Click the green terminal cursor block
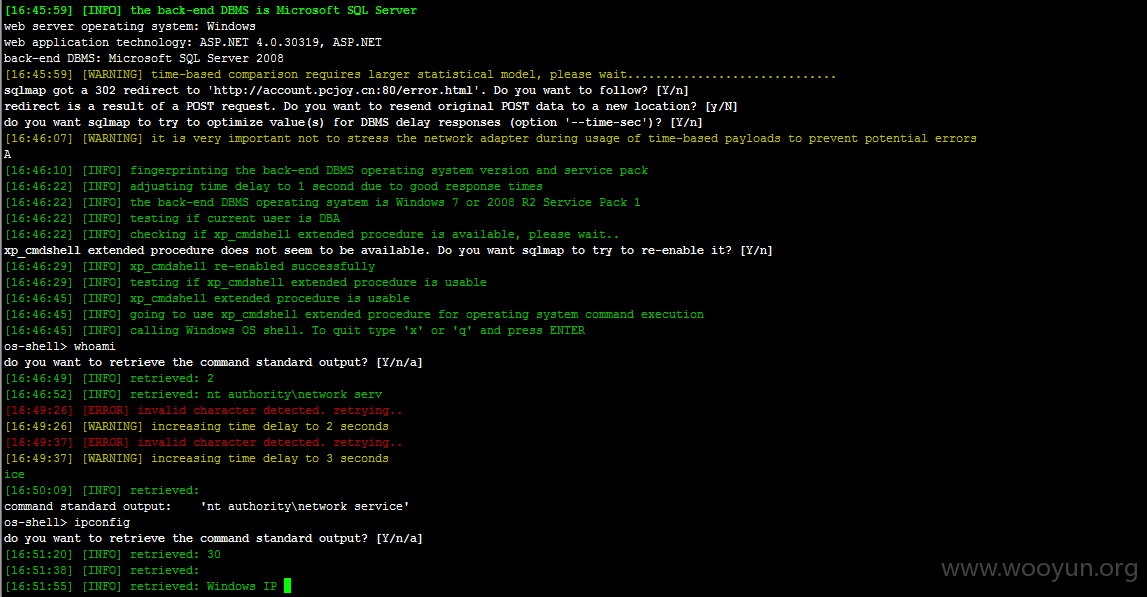This screenshot has height=597, width=1147. click(287, 586)
